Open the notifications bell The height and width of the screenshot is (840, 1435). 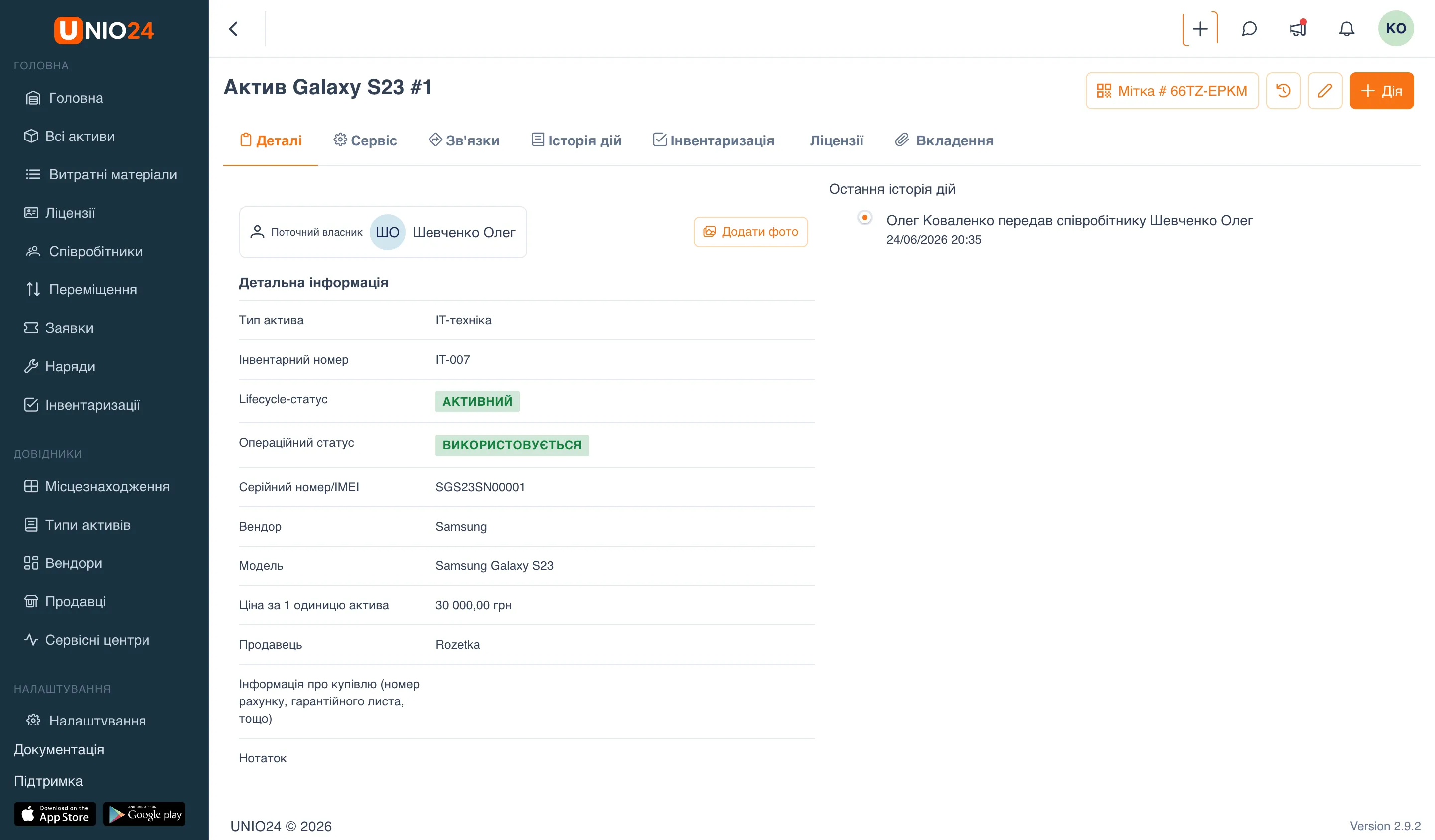[1346, 28]
